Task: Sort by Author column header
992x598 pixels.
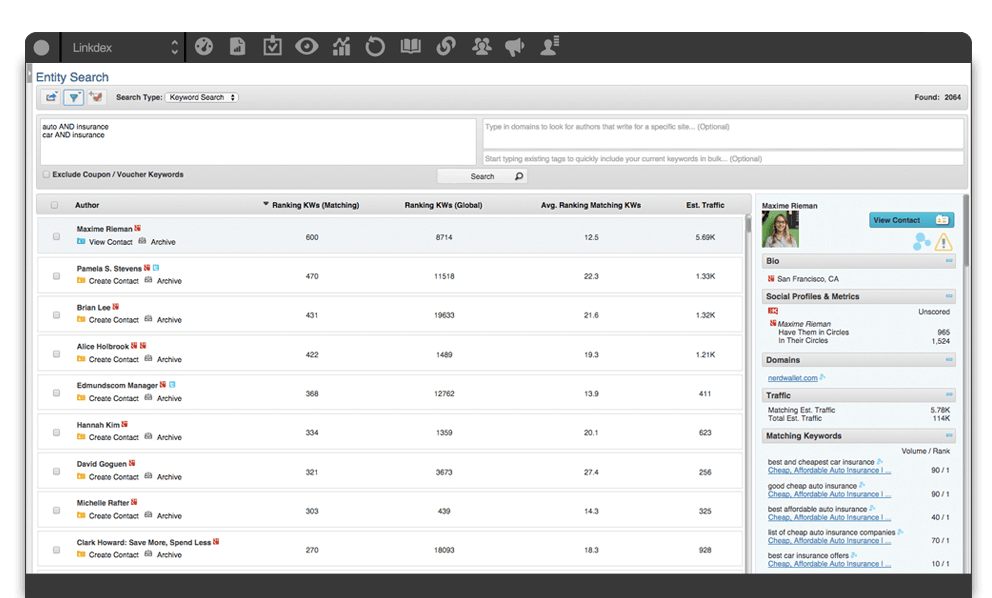Action: click(87, 205)
